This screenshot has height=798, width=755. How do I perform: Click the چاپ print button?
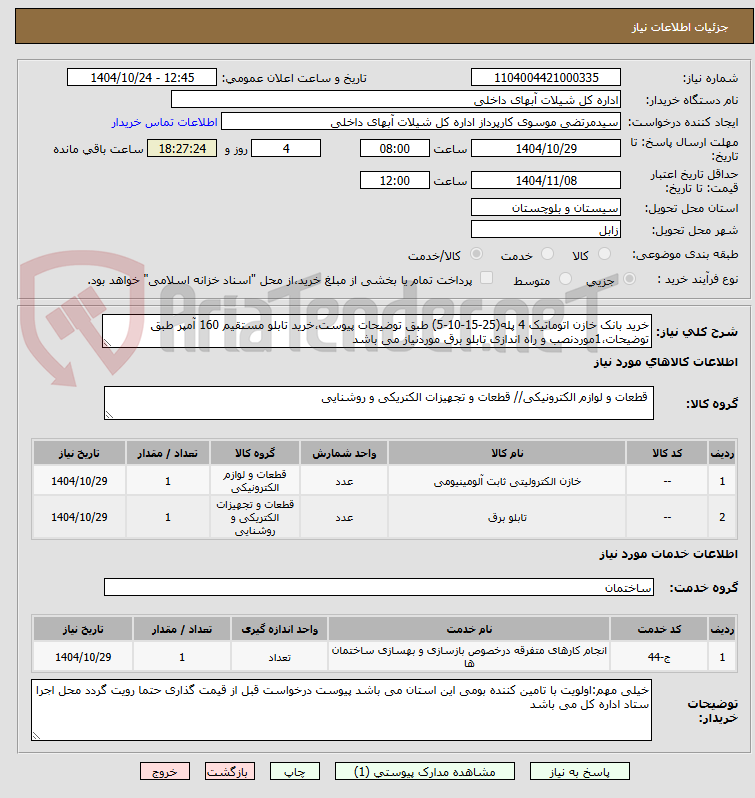(x=295, y=772)
